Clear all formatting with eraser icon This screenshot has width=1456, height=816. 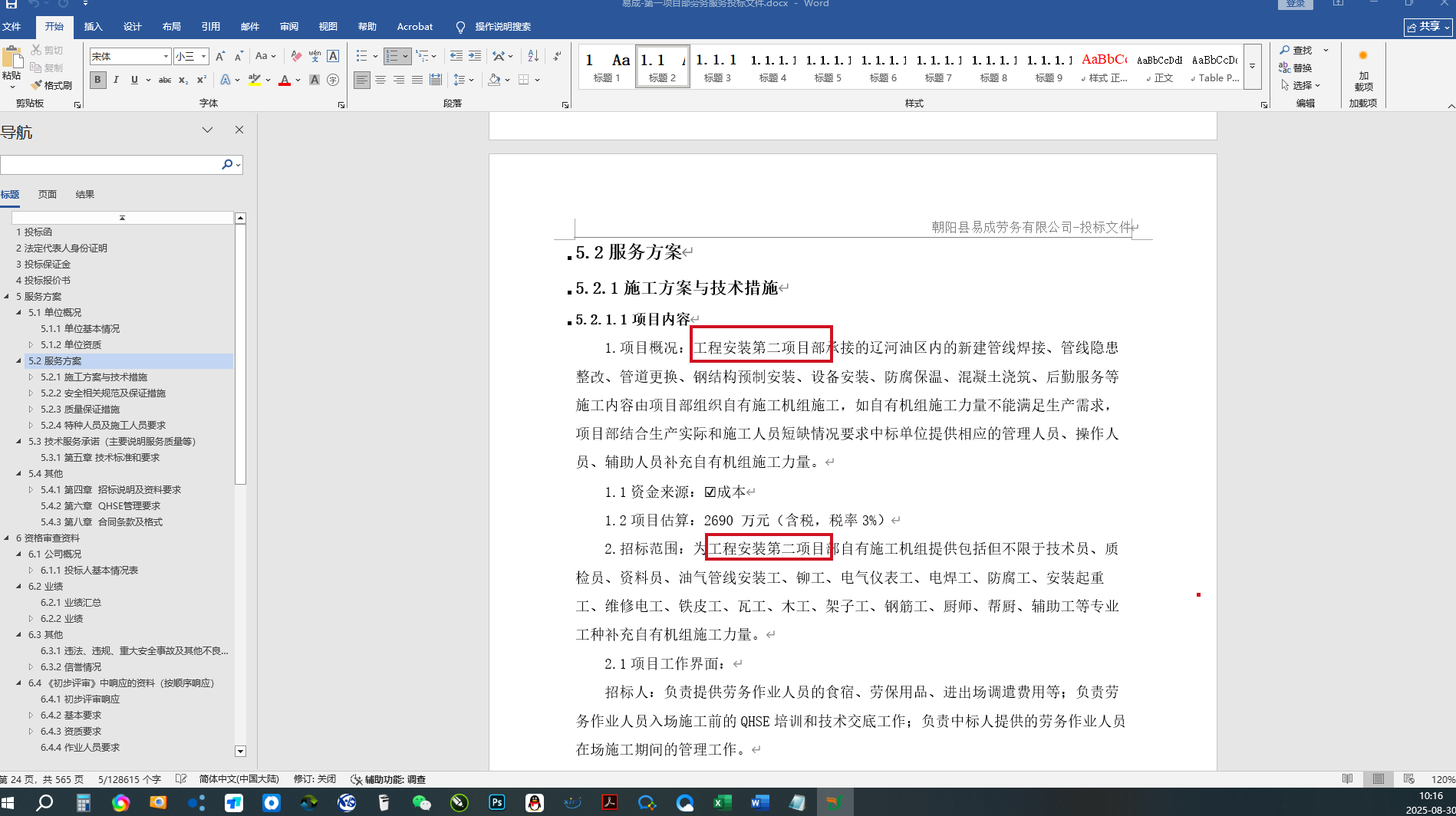coord(296,56)
